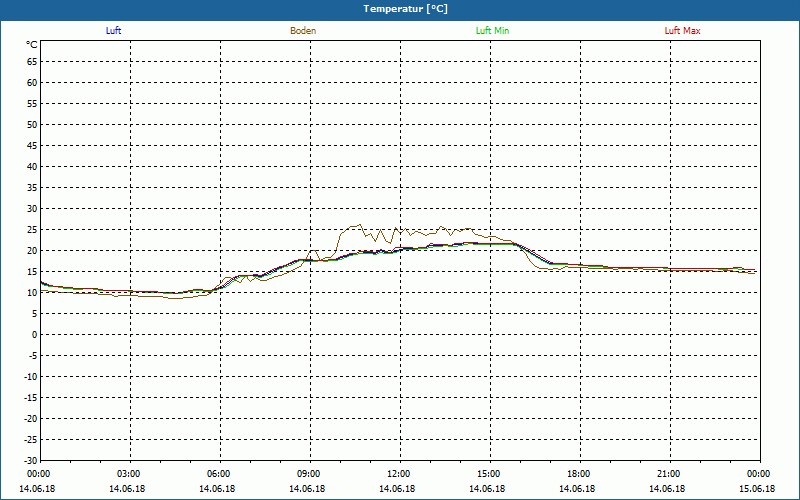The width and height of the screenshot is (800, 500).
Task: Click the 40 value on y-axis
Action: (32, 167)
